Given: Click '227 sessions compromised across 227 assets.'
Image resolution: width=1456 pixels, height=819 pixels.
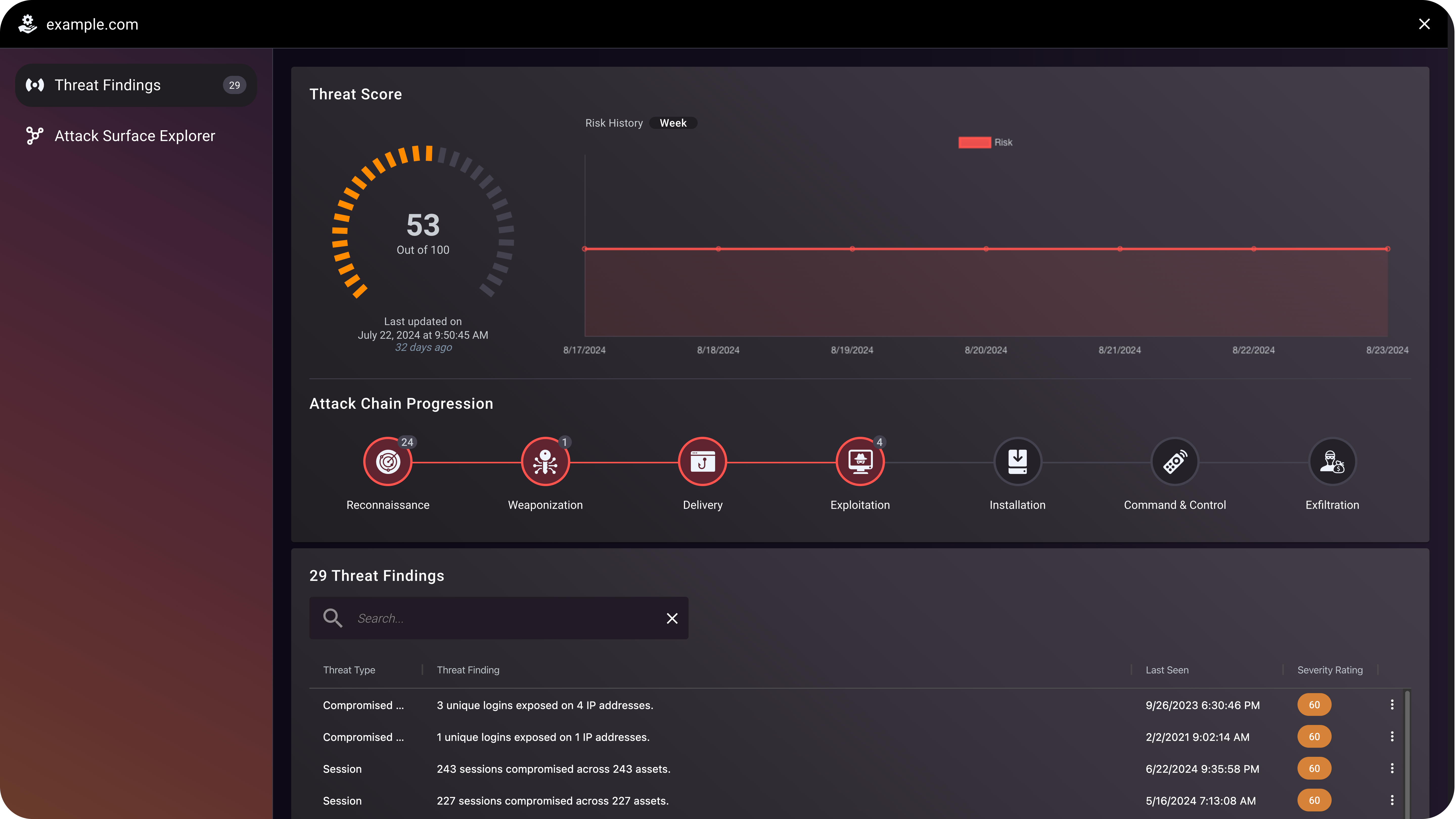Looking at the screenshot, I should click(552, 801).
